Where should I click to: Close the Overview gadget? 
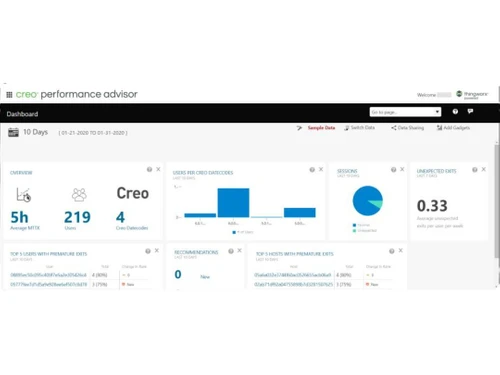click(158, 169)
